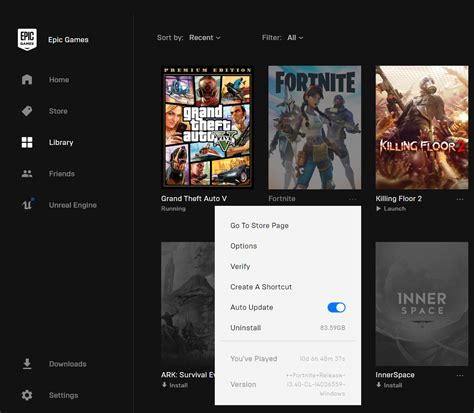Click the Grand Theft Auto V cover

207,127
